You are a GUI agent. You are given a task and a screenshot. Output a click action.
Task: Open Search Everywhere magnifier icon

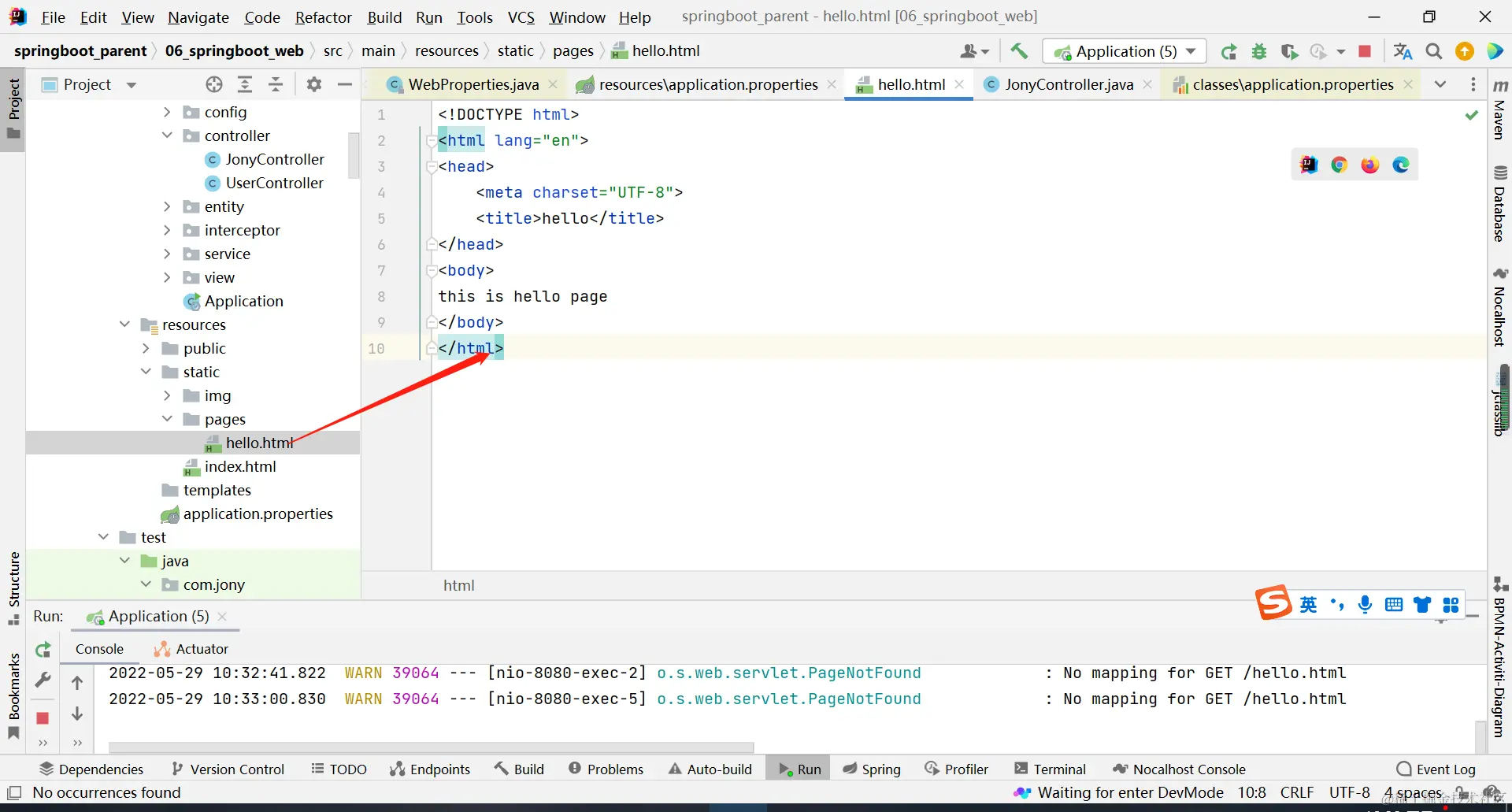tap(1434, 52)
